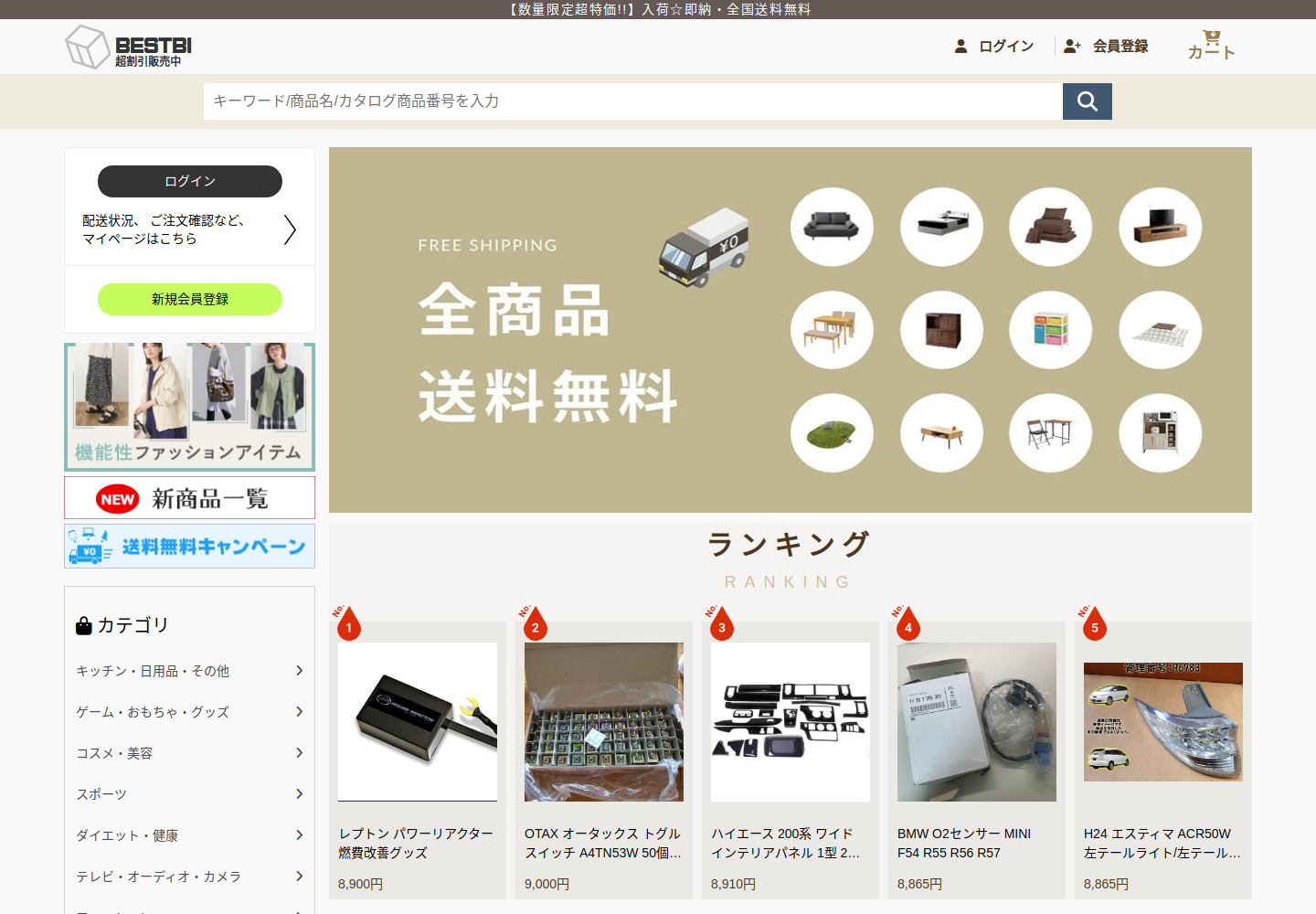Click the delivery truck icon in banner
Viewport: 1316px width, 914px height.
[704, 247]
